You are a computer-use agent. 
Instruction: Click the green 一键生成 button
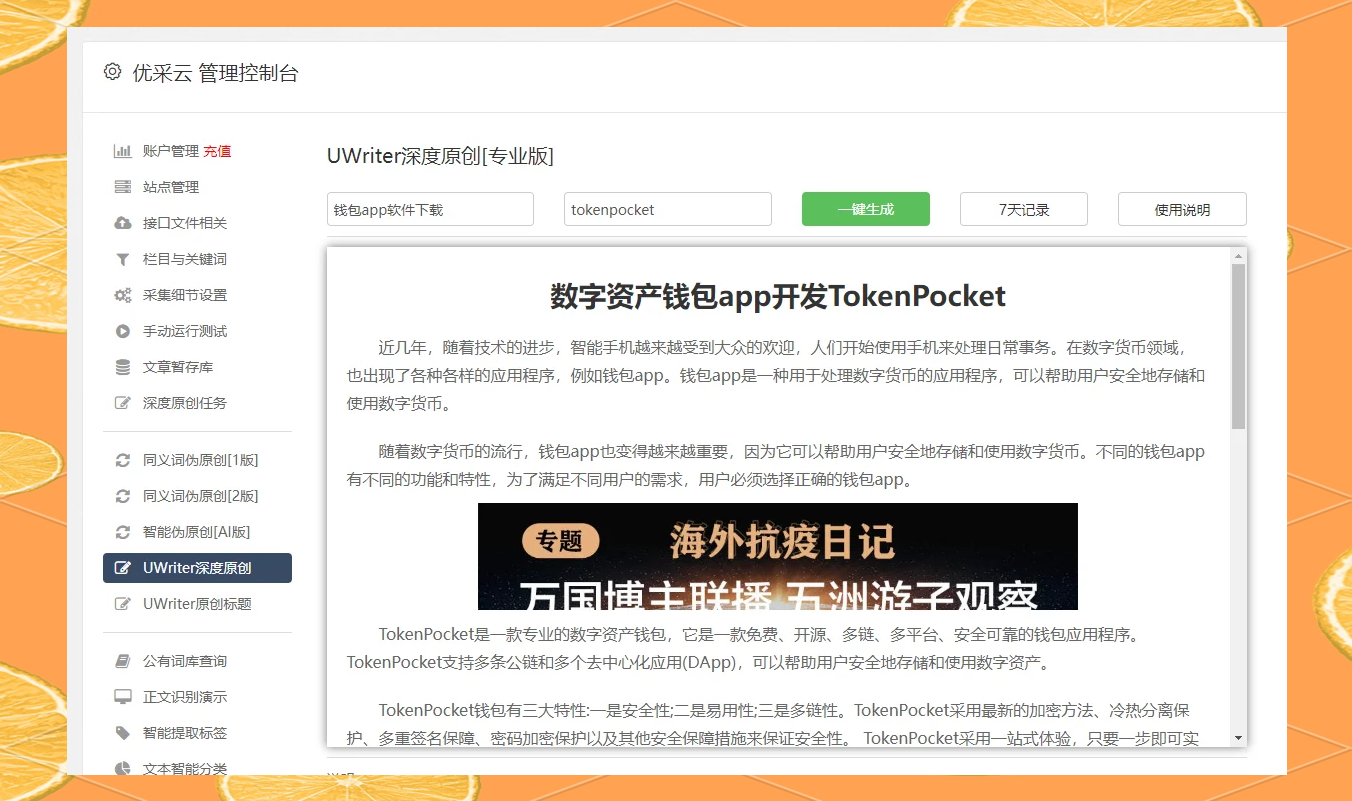coord(866,209)
